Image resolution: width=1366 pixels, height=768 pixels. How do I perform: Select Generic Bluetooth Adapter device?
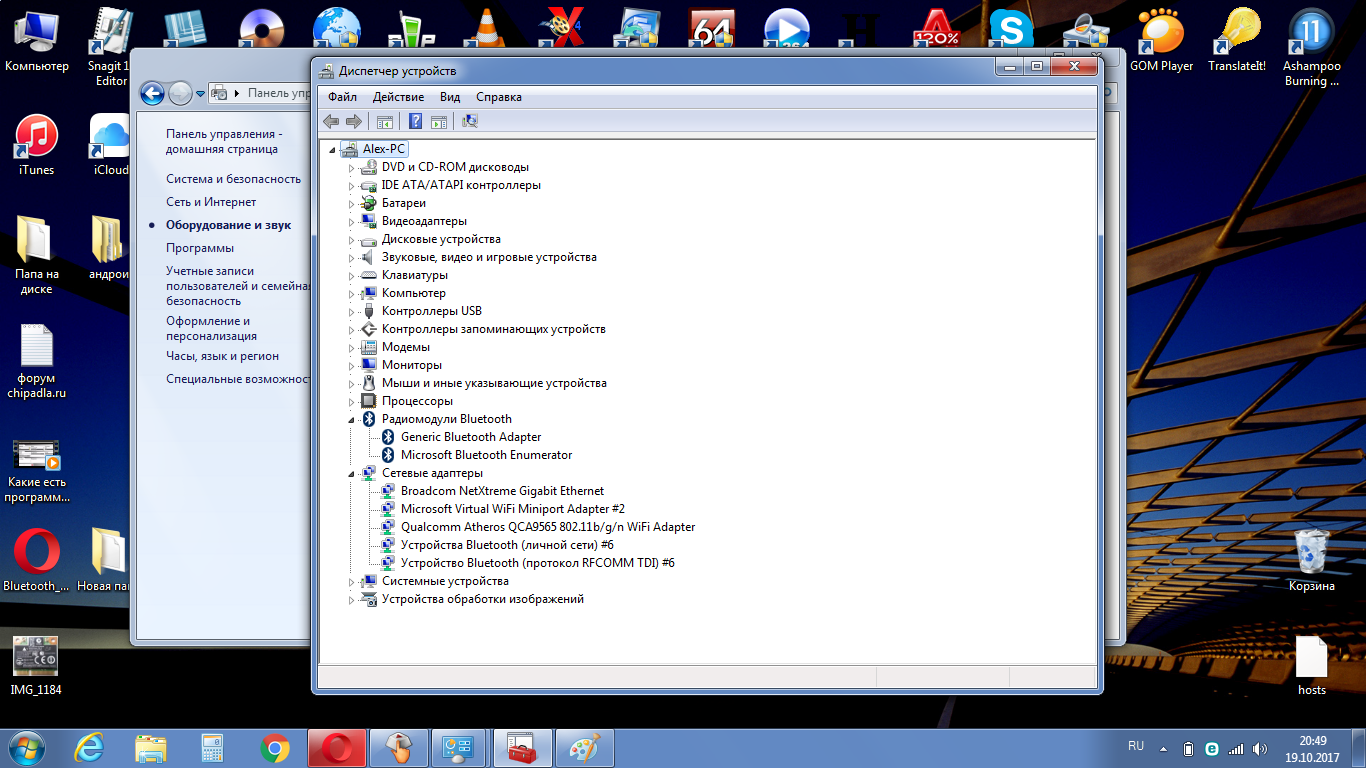pos(471,437)
